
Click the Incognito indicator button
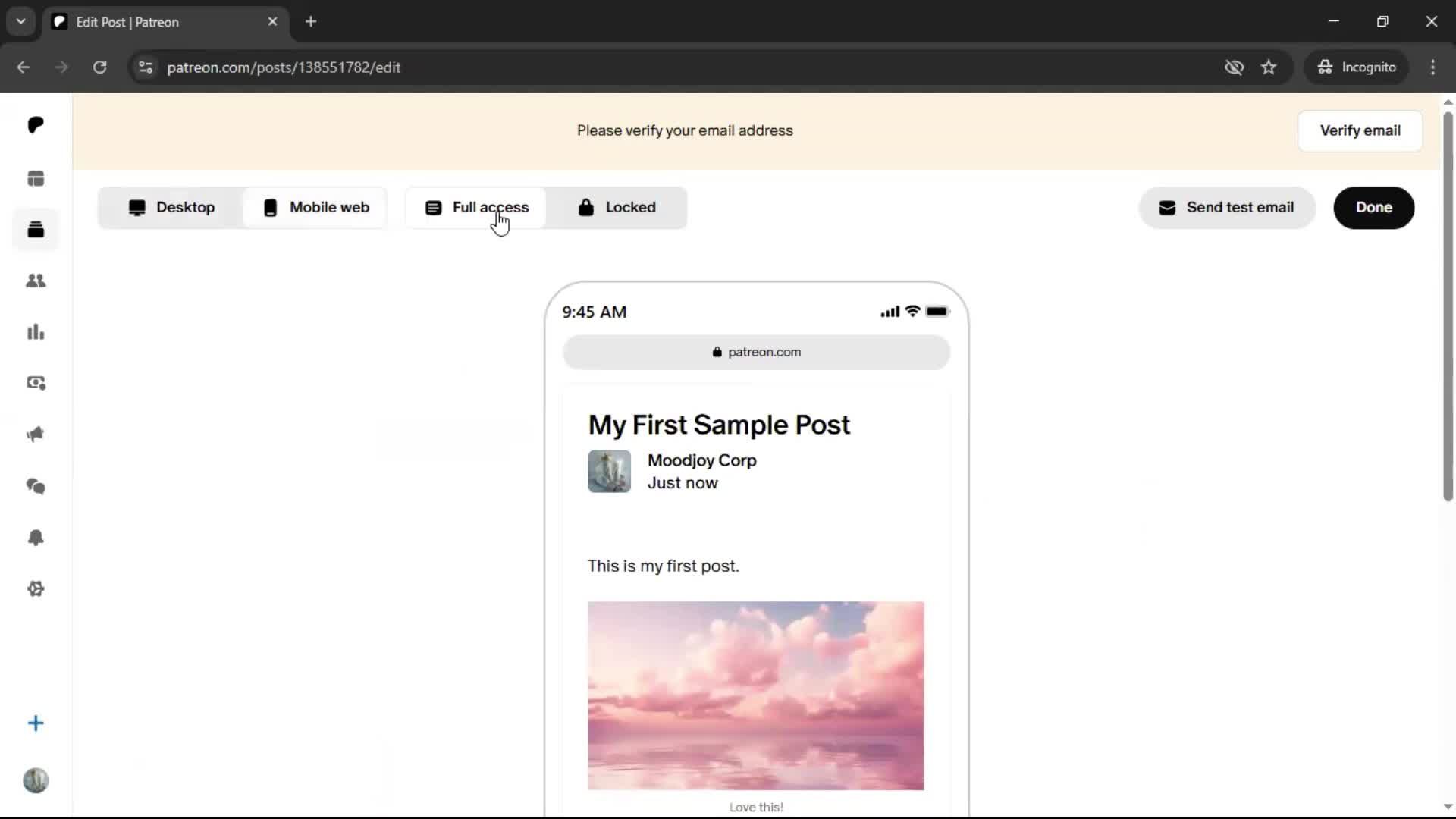[1357, 67]
